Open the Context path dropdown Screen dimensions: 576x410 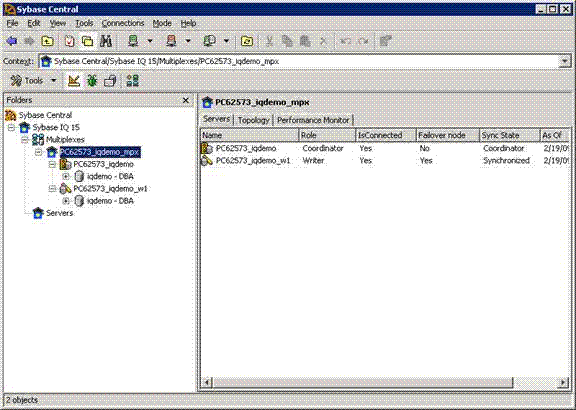pos(564,61)
